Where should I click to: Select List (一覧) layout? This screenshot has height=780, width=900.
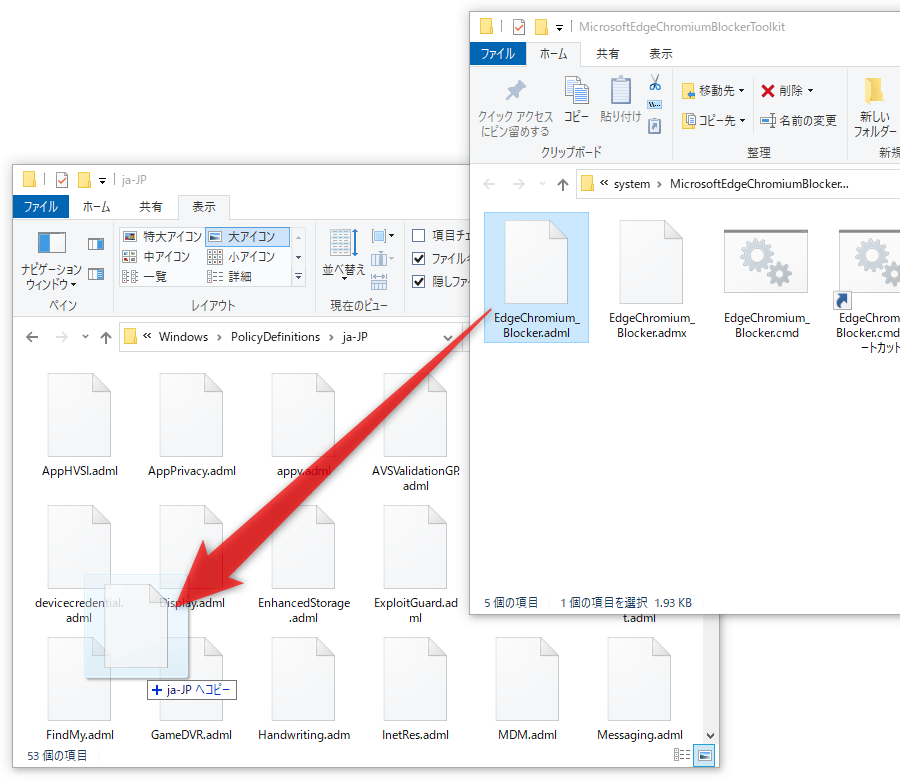[x=145, y=277]
